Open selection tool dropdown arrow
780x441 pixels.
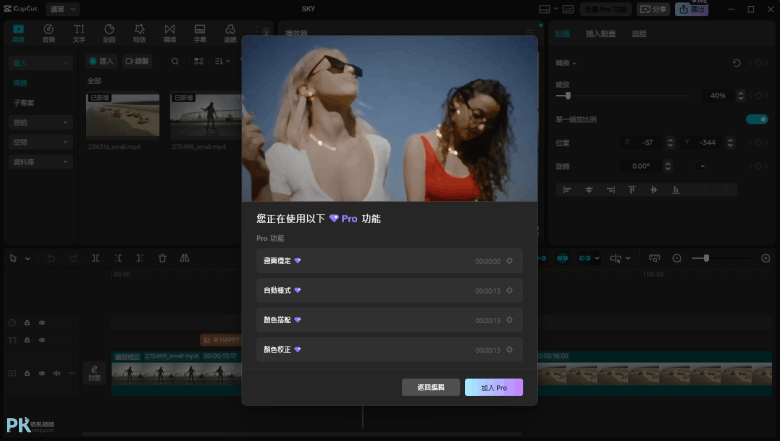click(28, 259)
